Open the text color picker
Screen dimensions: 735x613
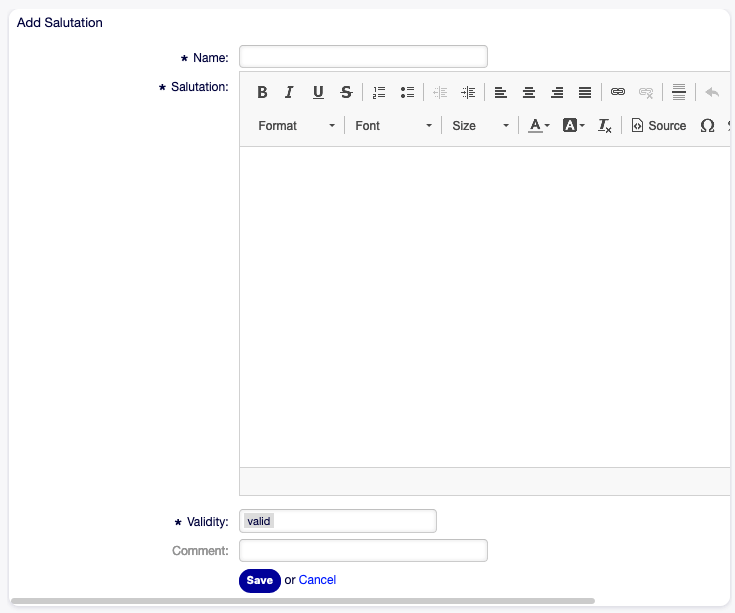coord(539,126)
